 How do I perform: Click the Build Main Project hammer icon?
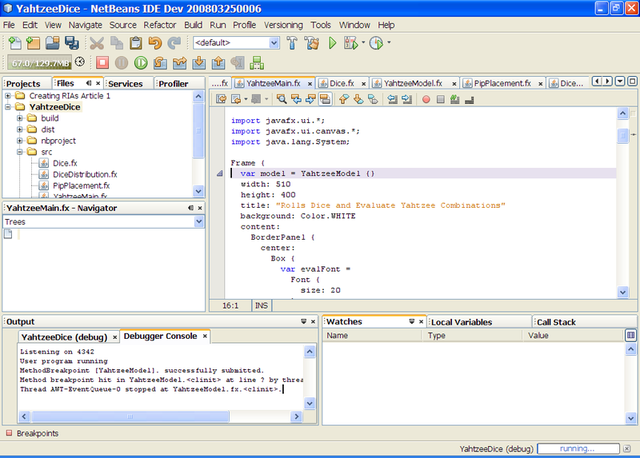(x=292, y=43)
